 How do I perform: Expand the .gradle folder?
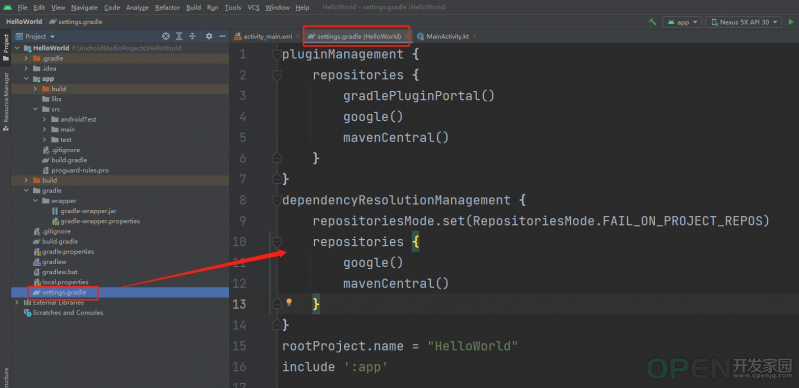[x=26, y=58]
